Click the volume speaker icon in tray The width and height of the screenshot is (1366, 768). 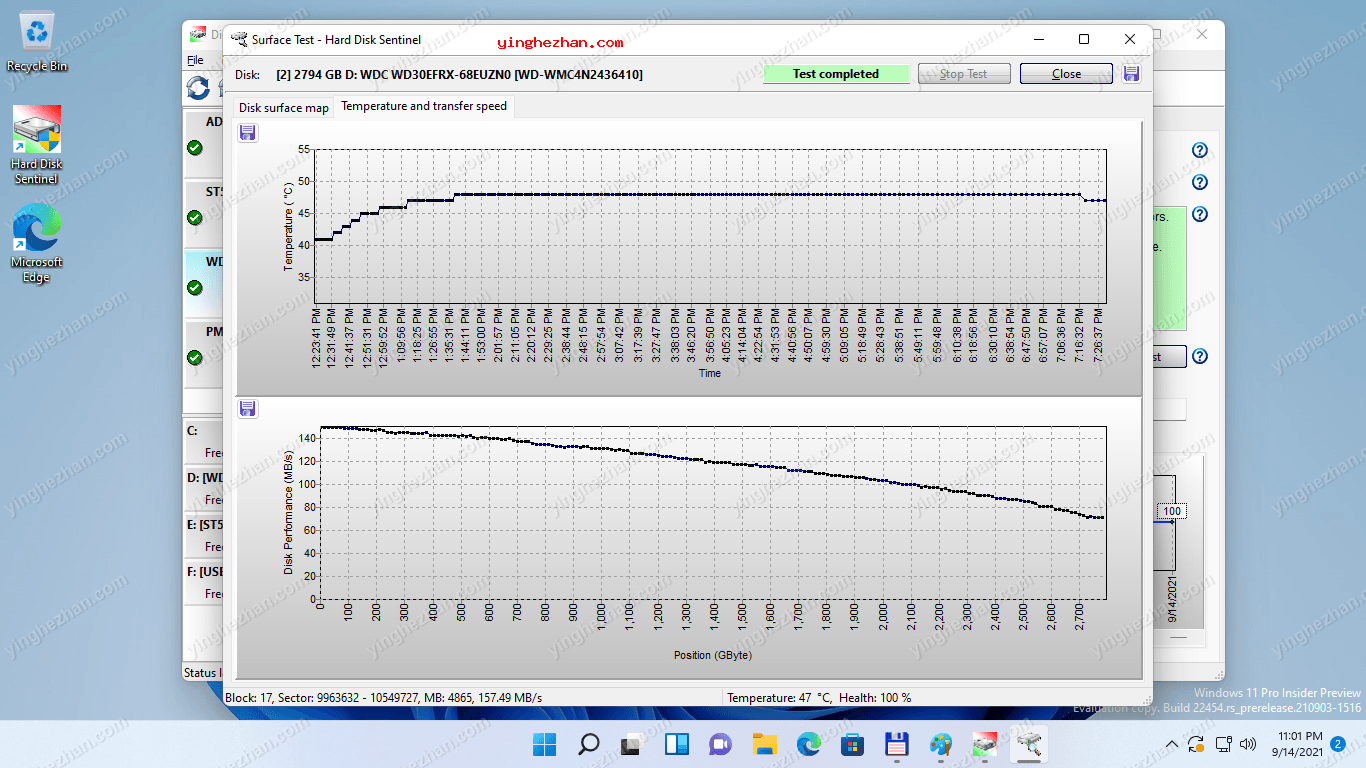pyautogui.click(x=1247, y=744)
